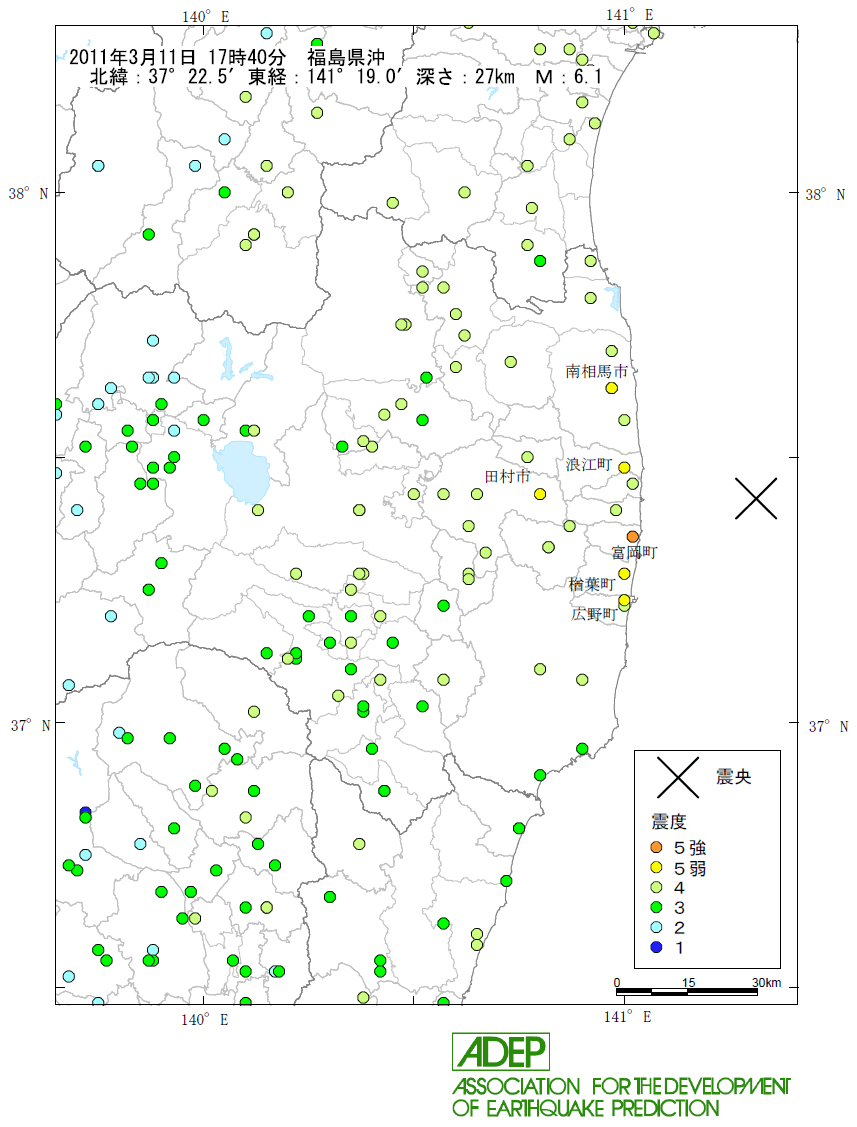The height and width of the screenshot is (1127, 857).
Task: Click the orange 5強 legend swatch
Action: 656,847
